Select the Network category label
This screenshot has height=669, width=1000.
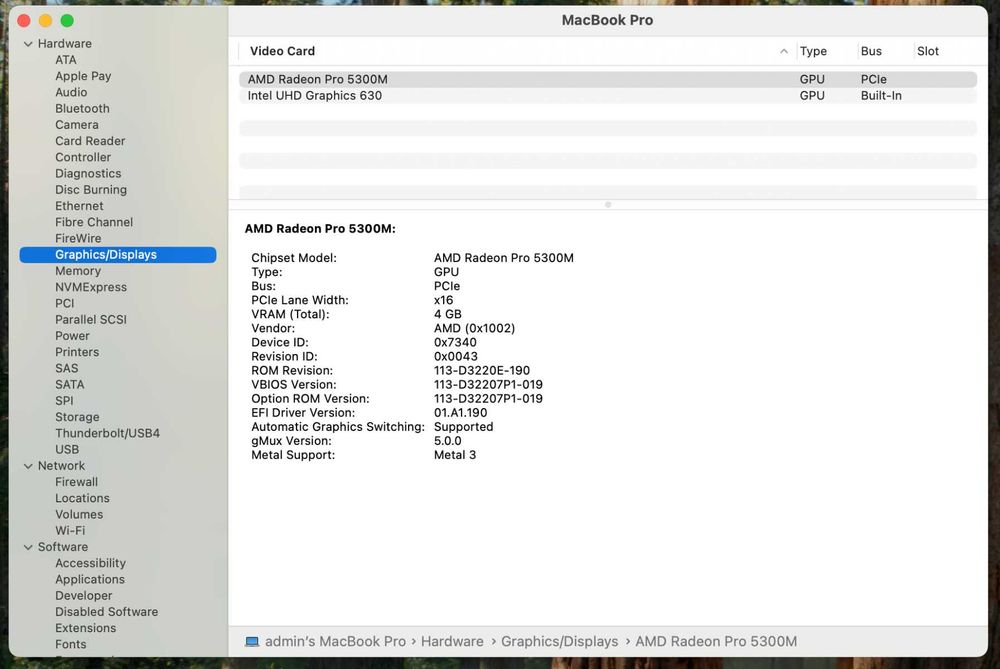coord(61,466)
